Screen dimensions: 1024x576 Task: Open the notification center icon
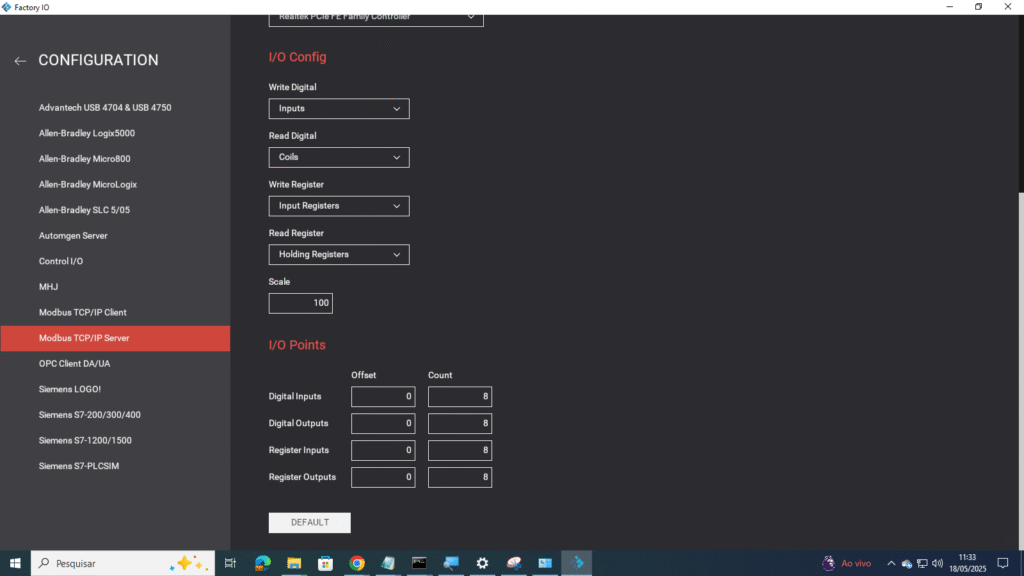[x=1003, y=563]
